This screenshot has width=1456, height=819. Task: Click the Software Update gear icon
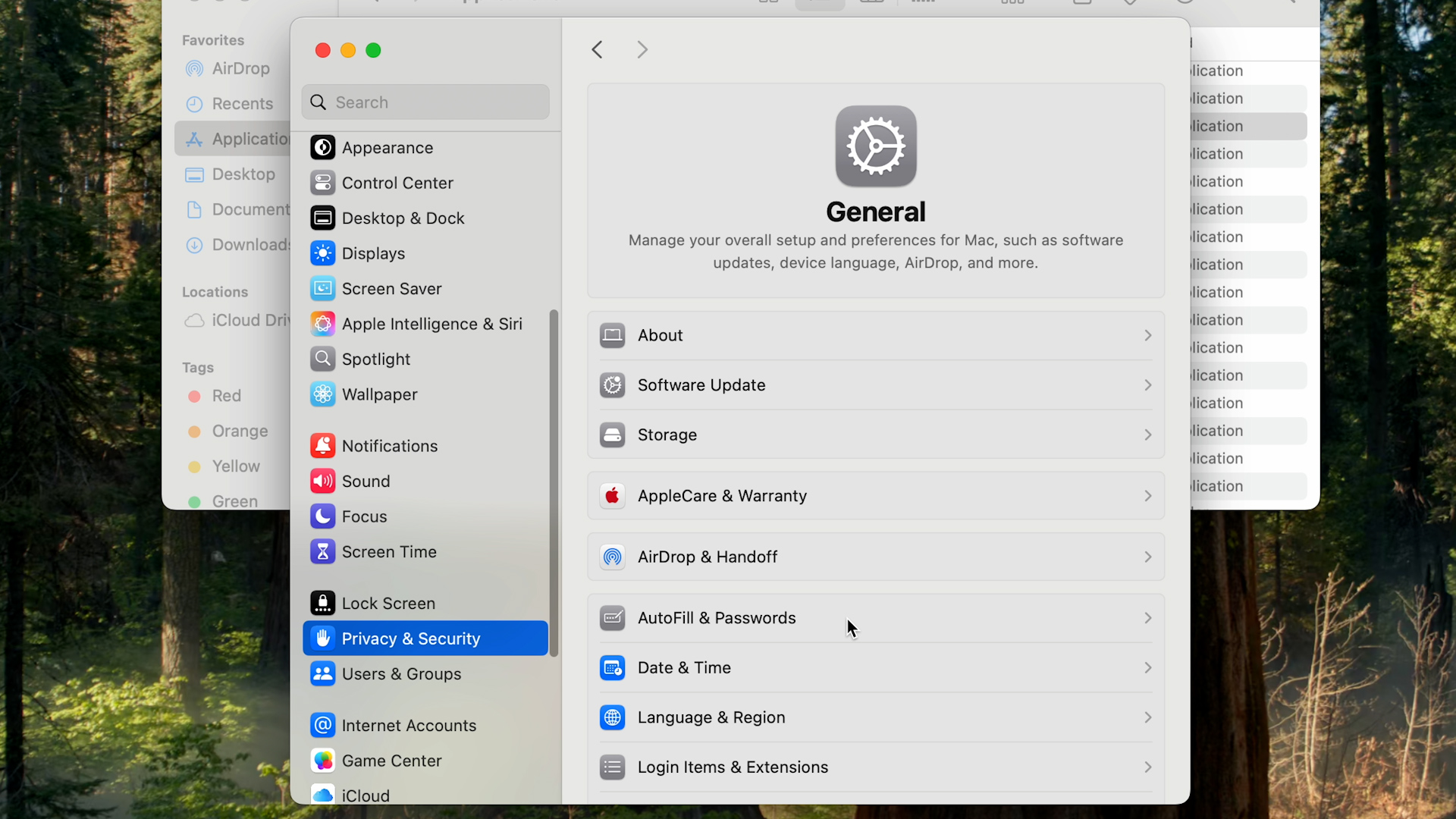pos(612,385)
